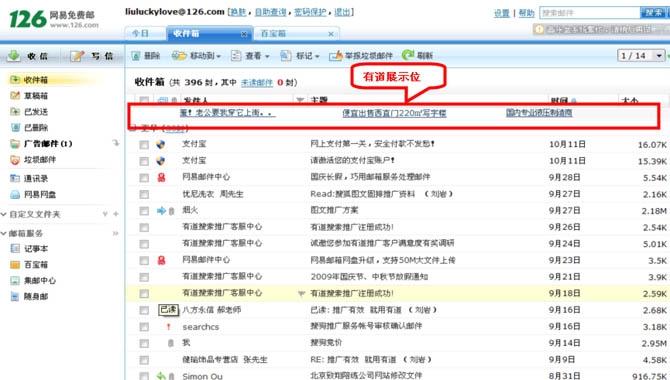Tick checkbox for 国庆长假 网易邮件中心 email
The height and width of the screenshot is (380, 670).
tap(144, 178)
